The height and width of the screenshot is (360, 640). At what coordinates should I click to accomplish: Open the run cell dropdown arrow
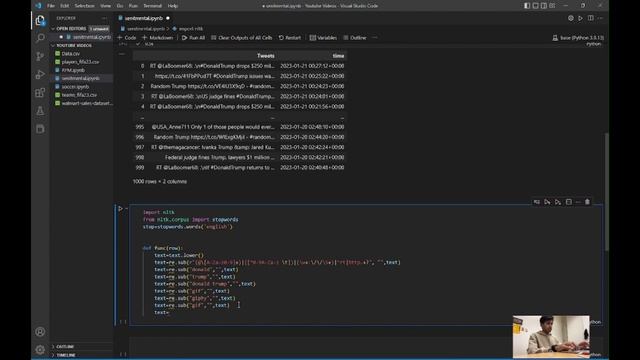[x=127, y=209]
